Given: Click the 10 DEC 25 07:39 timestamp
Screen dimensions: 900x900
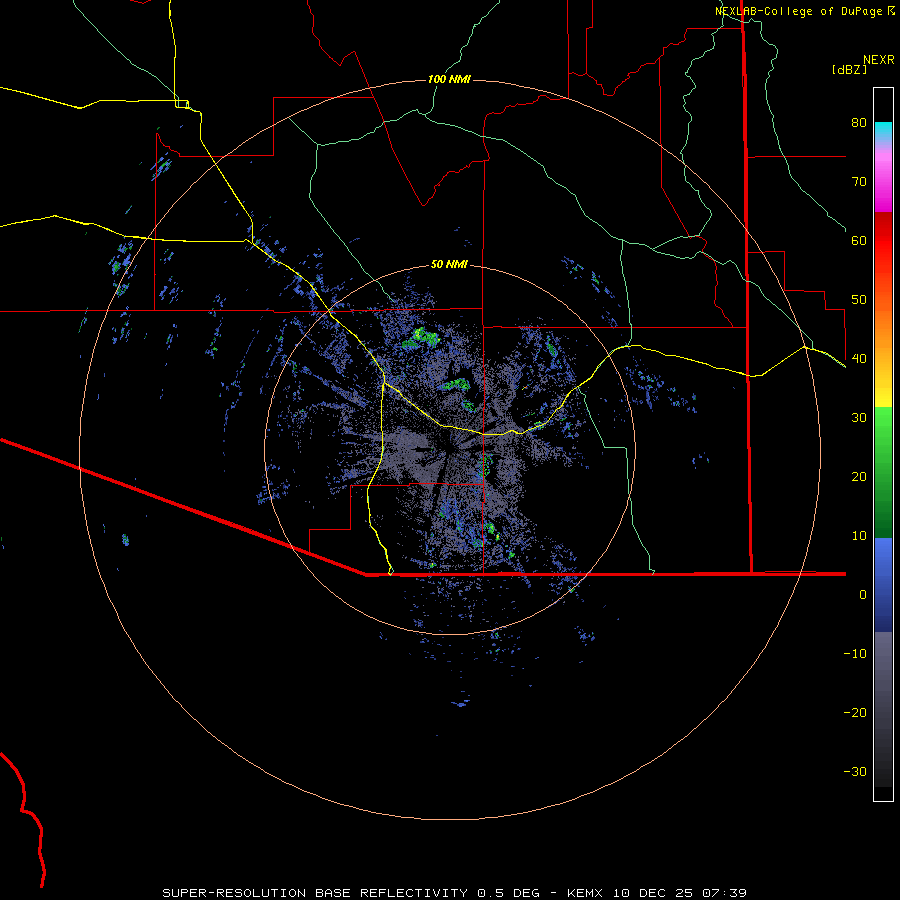Looking at the screenshot, I should 680,893.
